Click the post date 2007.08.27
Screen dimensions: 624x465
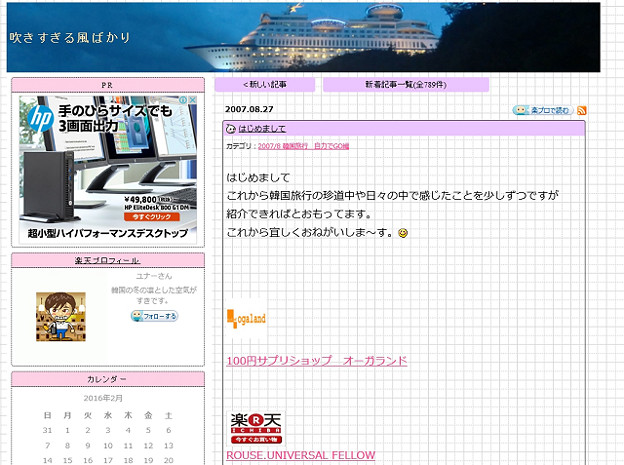pyautogui.click(x=249, y=109)
